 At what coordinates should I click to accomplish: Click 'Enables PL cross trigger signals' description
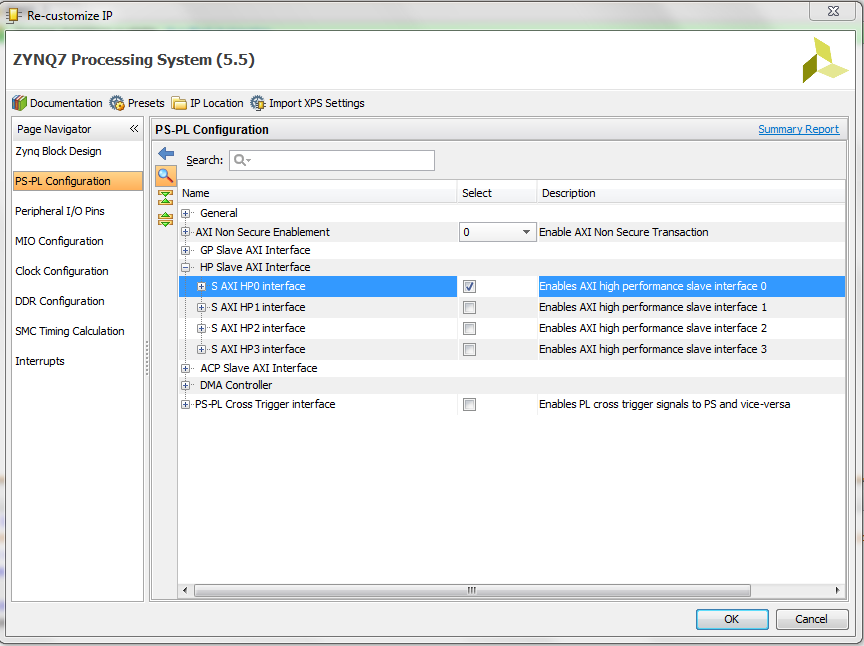tap(665, 404)
